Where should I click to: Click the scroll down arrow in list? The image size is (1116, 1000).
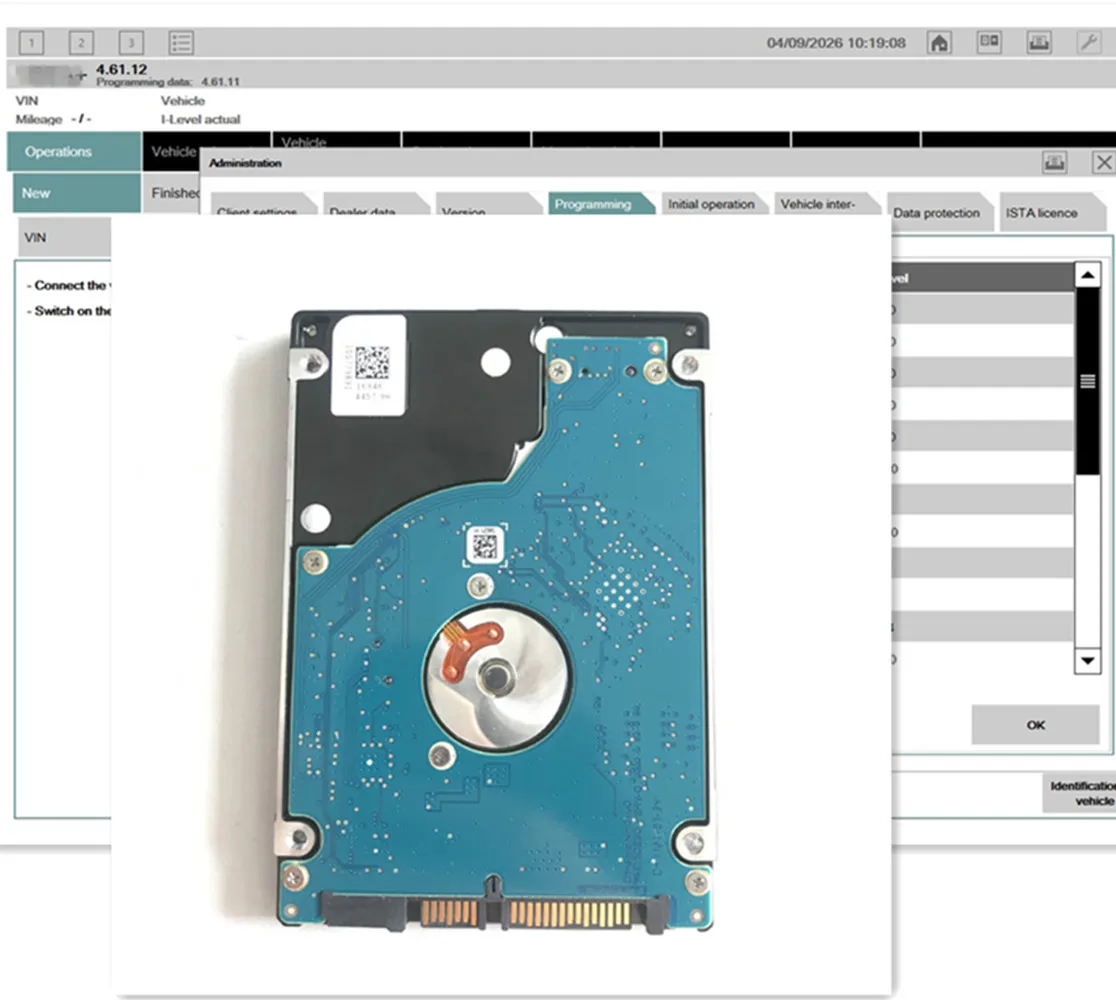1088,660
